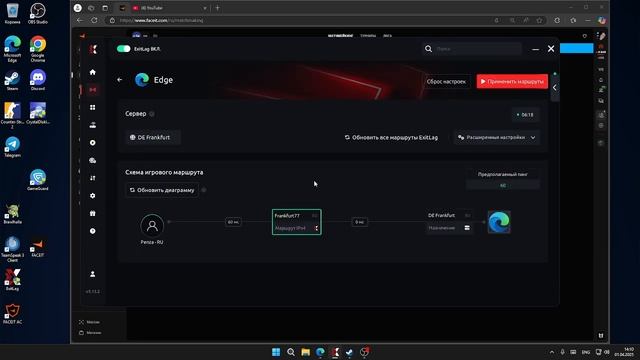The image size is (640, 360).
Task: Open Google Chrome desktop shortcut
Action: (38, 49)
